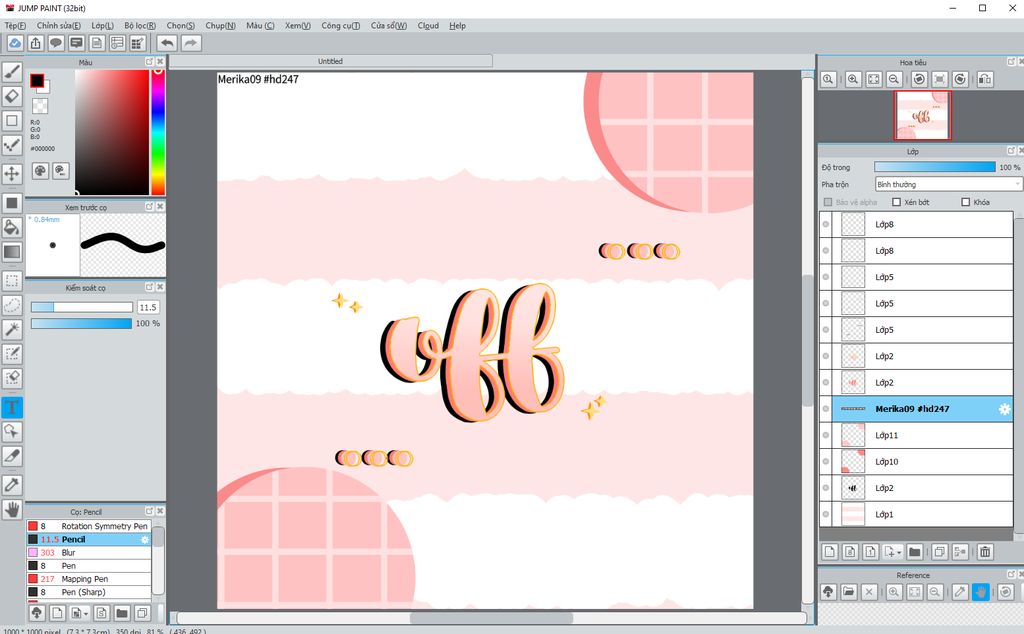Open the Chỉnh sửa menu
This screenshot has width=1024, height=634.
tap(59, 25)
